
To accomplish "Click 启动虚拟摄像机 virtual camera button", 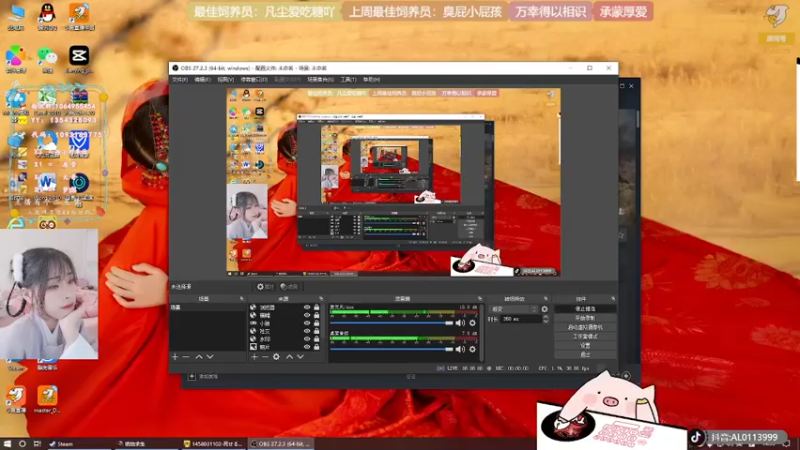I will coord(585,327).
